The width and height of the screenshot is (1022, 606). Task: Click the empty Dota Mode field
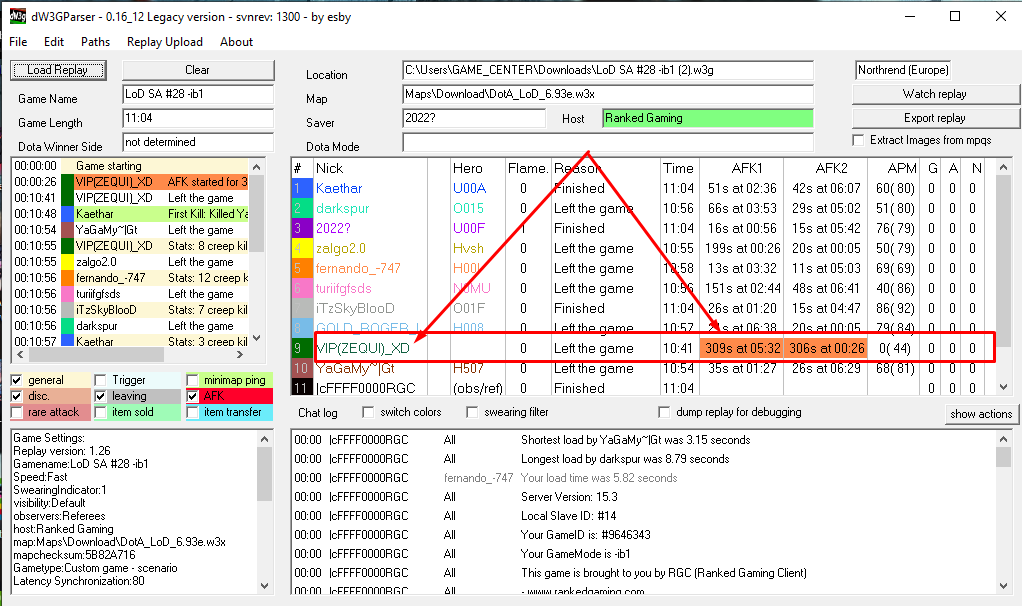[608, 142]
